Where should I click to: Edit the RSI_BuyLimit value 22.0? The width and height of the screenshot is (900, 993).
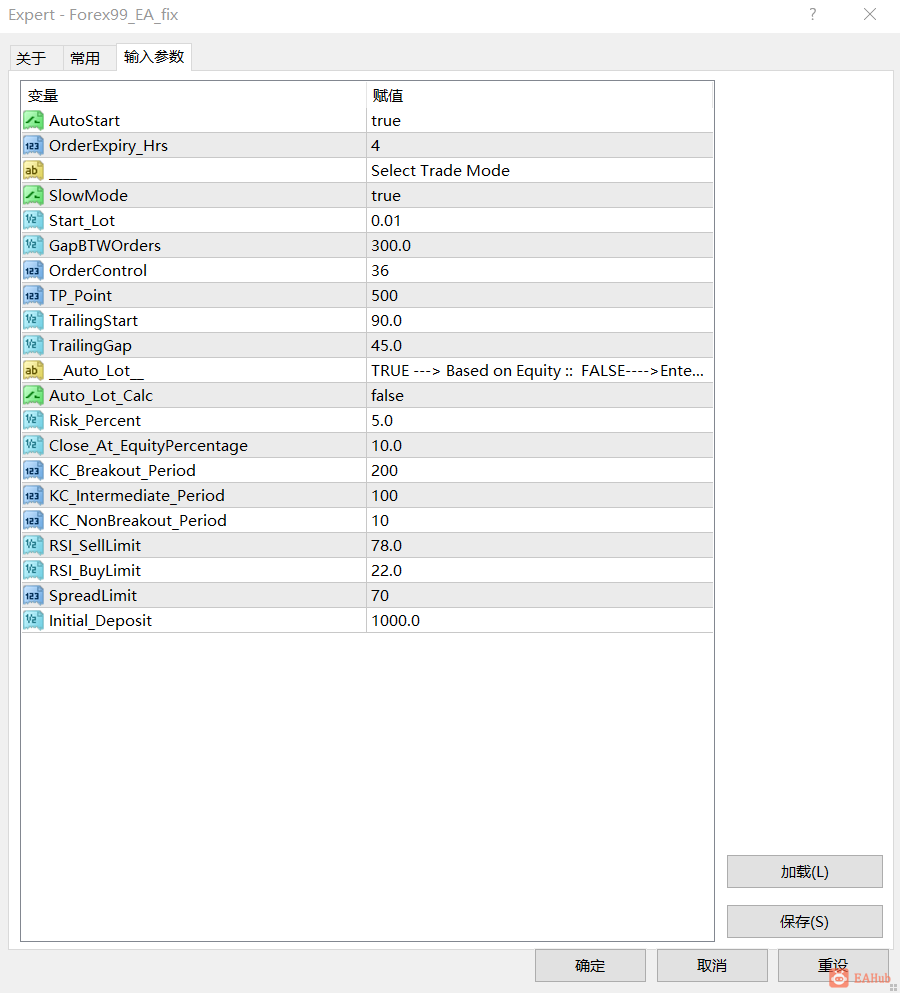(x=540, y=571)
